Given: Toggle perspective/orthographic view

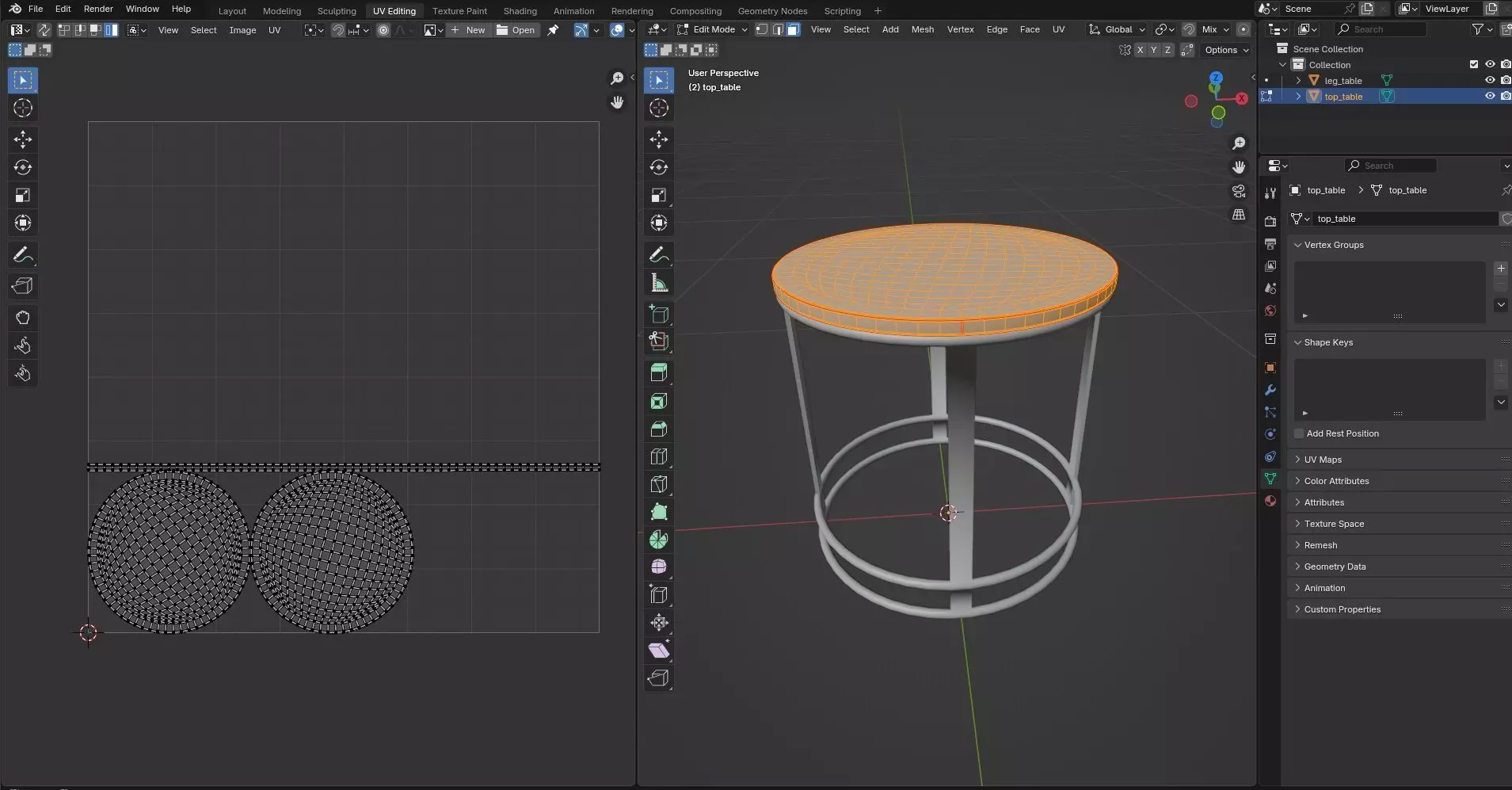Looking at the screenshot, I should click(1239, 215).
